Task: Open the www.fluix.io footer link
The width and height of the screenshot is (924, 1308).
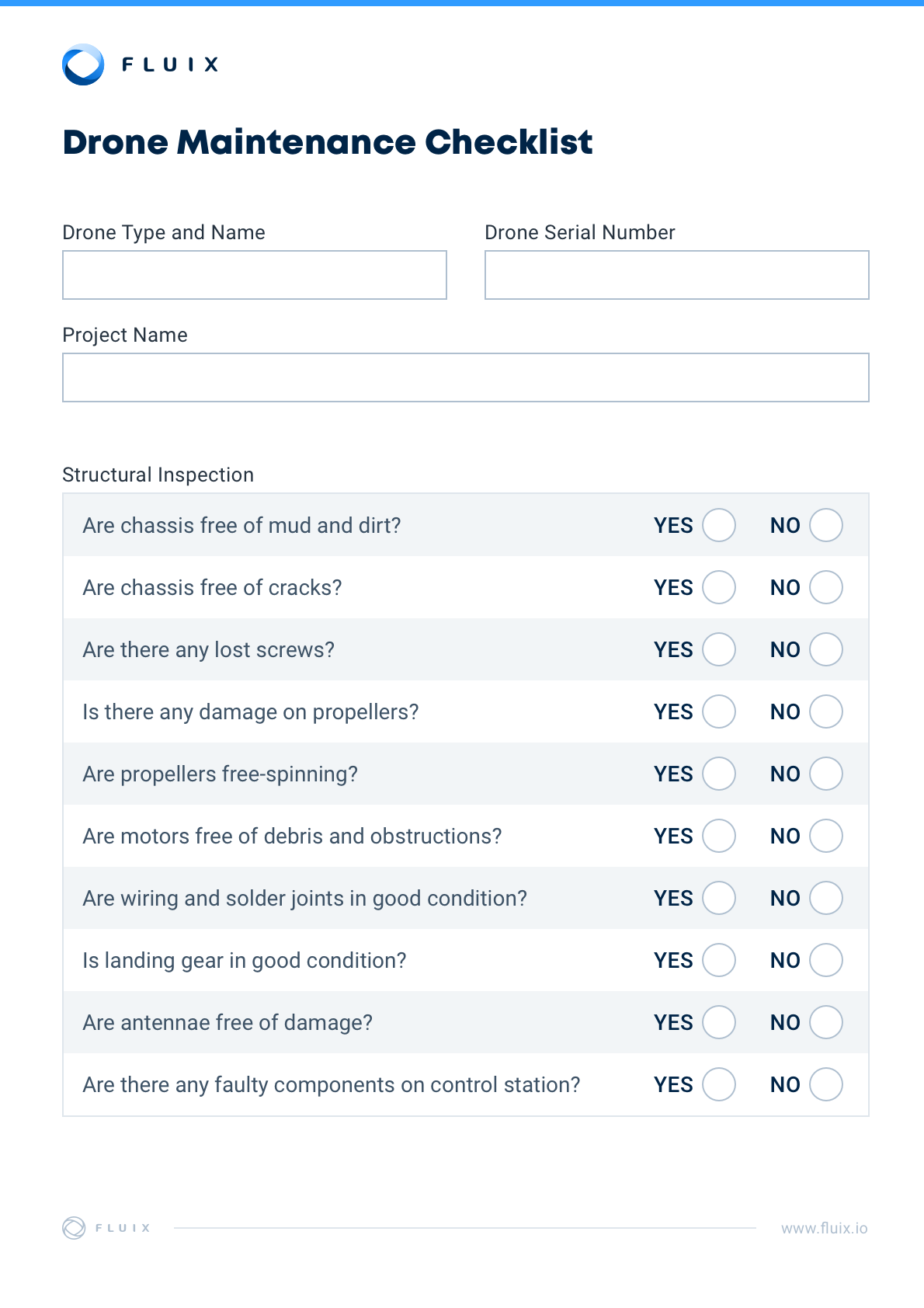Action: [824, 1228]
